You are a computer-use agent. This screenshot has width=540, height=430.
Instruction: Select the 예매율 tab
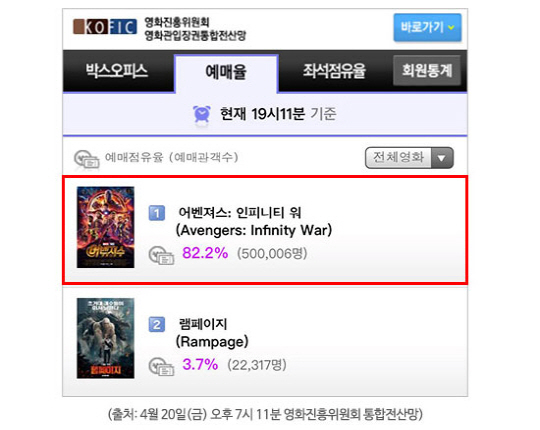coord(226,73)
